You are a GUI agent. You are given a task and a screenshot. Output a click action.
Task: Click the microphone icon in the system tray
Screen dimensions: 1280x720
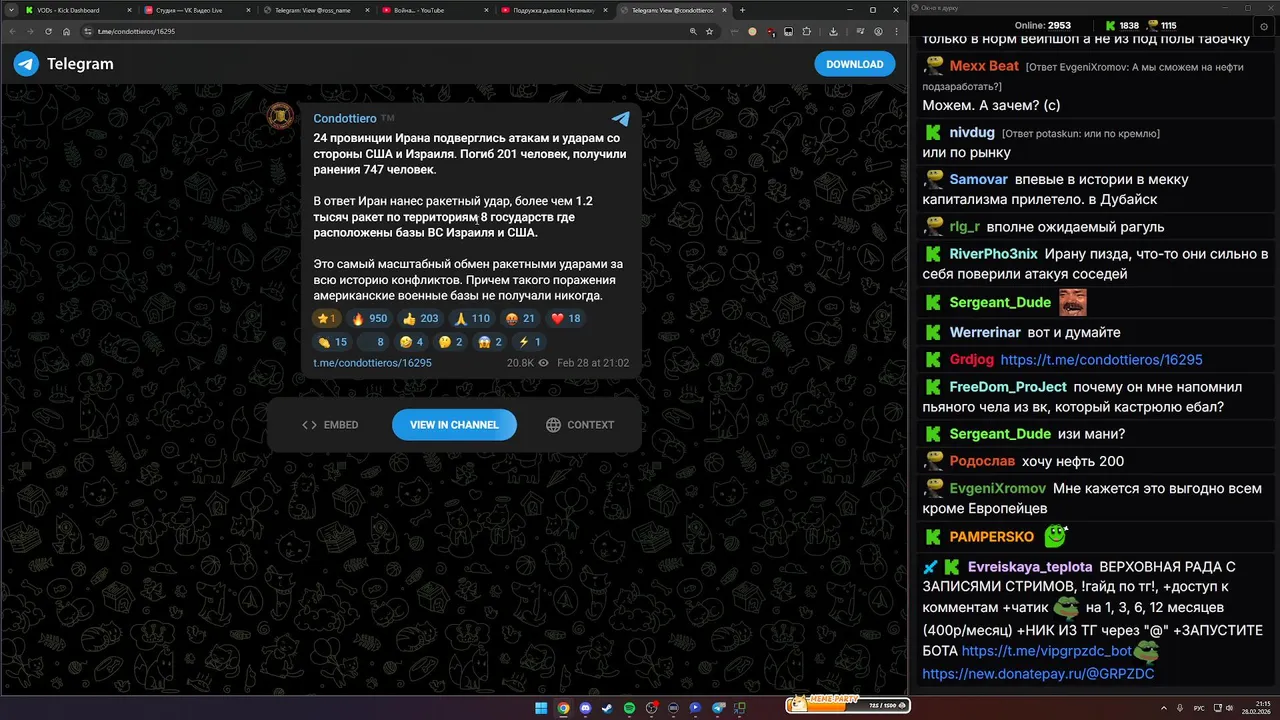pos(1180,707)
